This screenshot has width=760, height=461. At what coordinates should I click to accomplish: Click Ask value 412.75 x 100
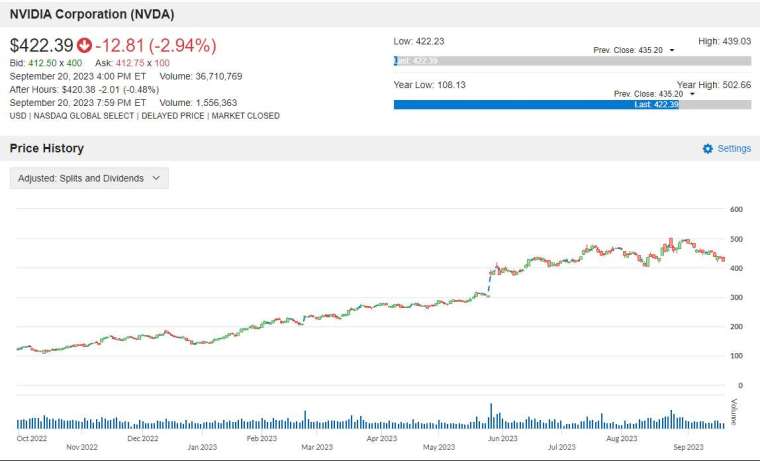click(142, 63)
